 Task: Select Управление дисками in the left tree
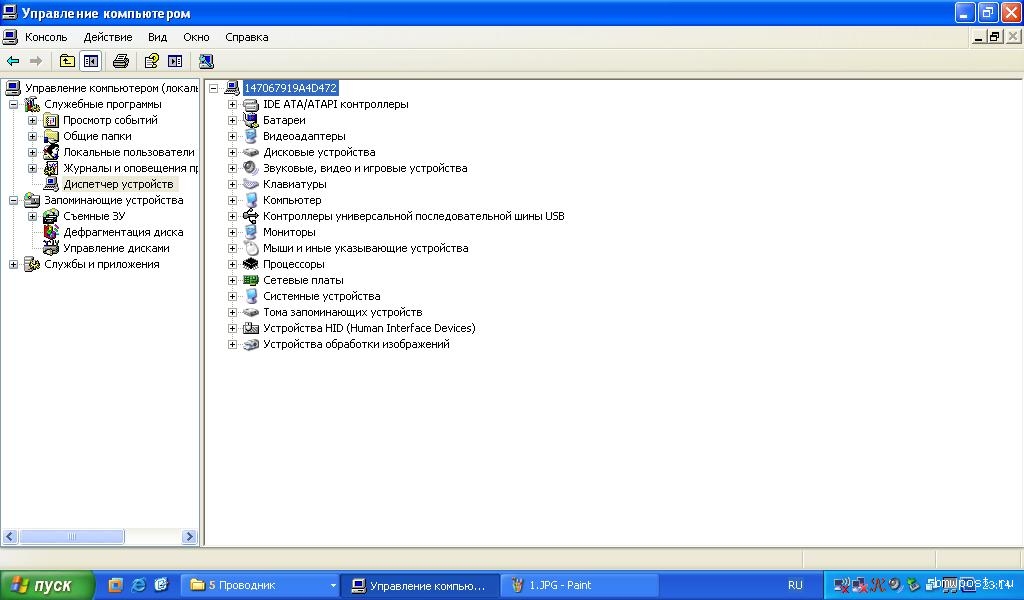pos(116,248)
